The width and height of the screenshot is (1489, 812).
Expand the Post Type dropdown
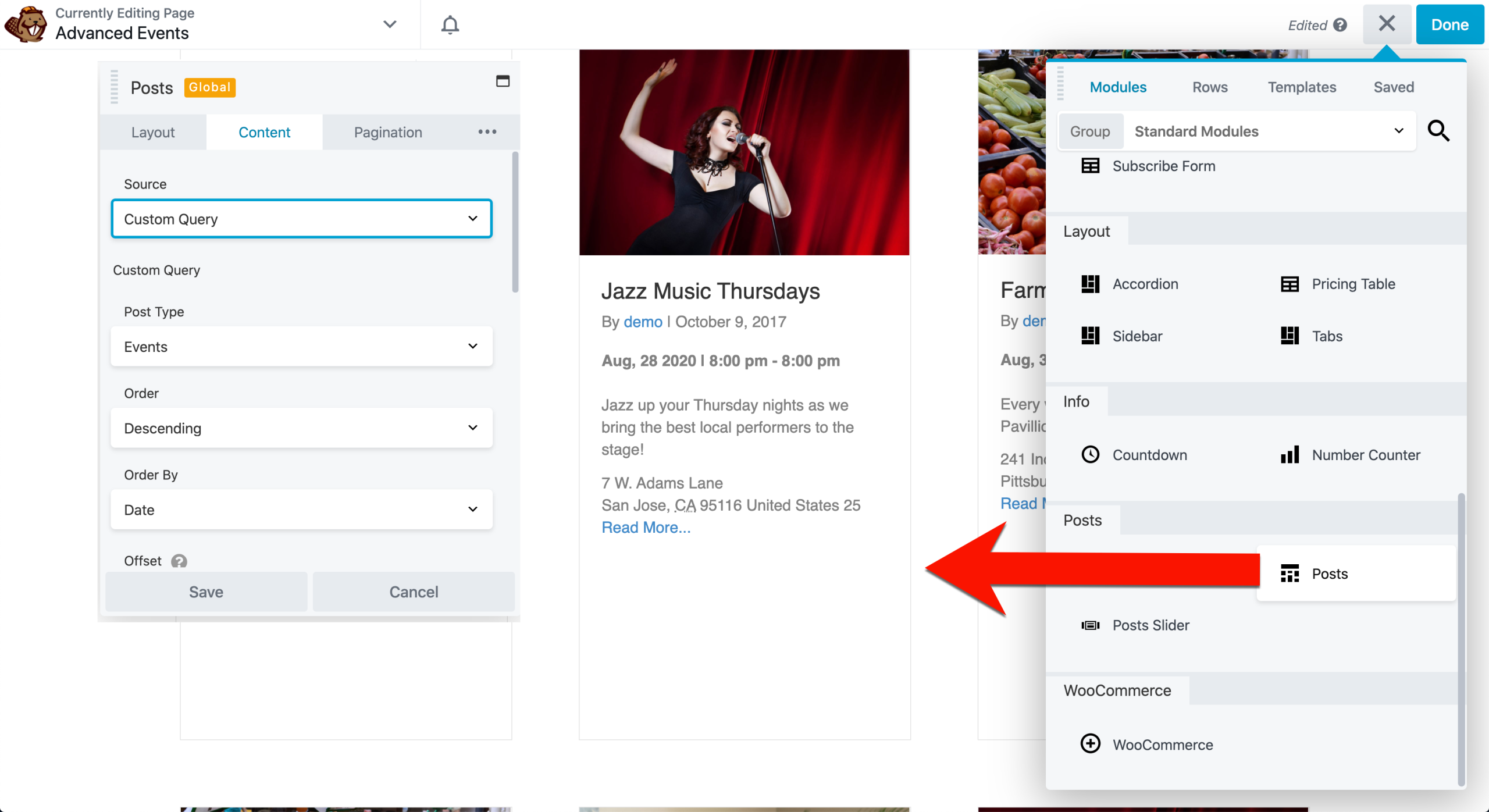302,347
